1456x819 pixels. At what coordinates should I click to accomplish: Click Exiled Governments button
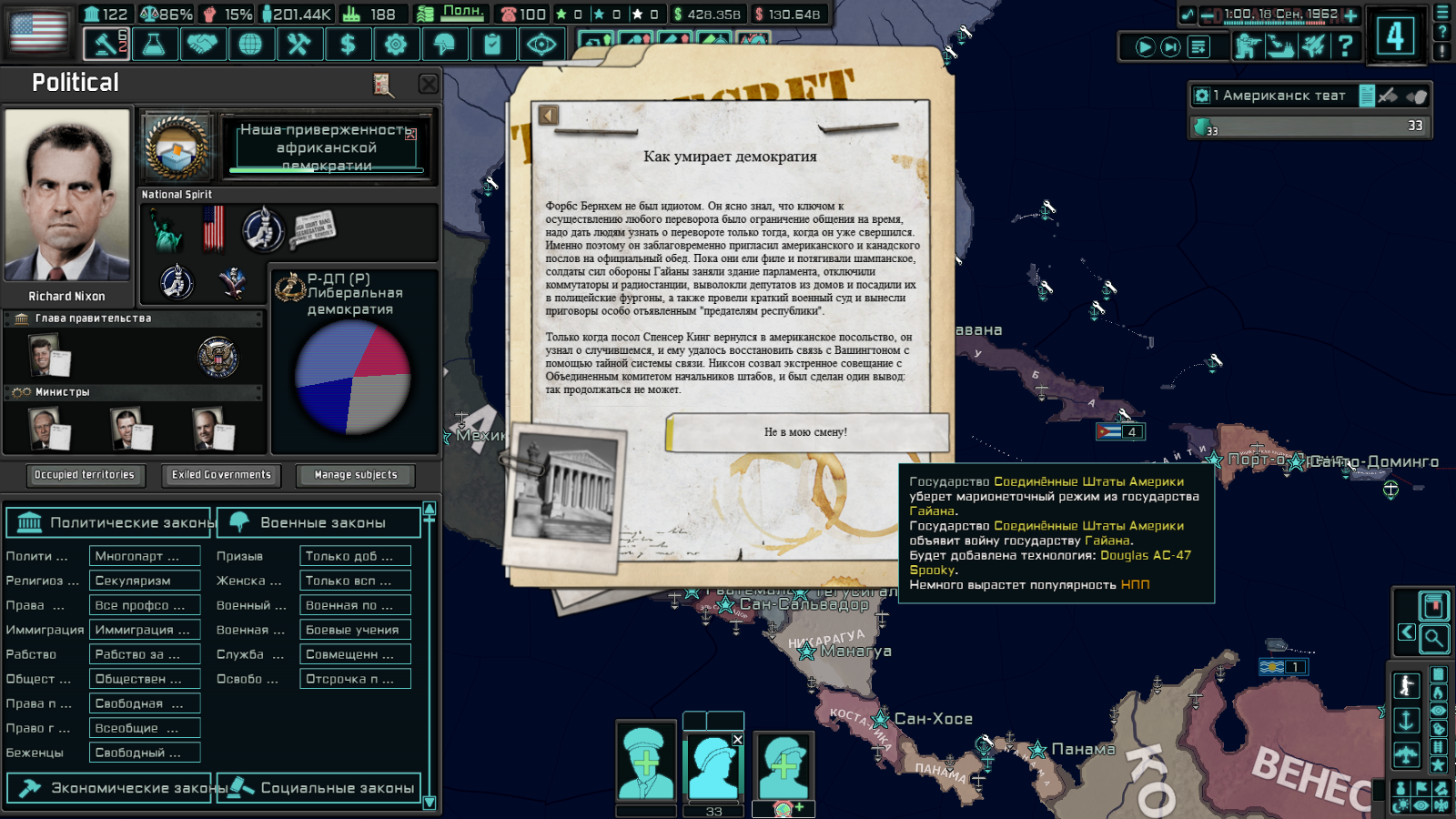point(221,475)
